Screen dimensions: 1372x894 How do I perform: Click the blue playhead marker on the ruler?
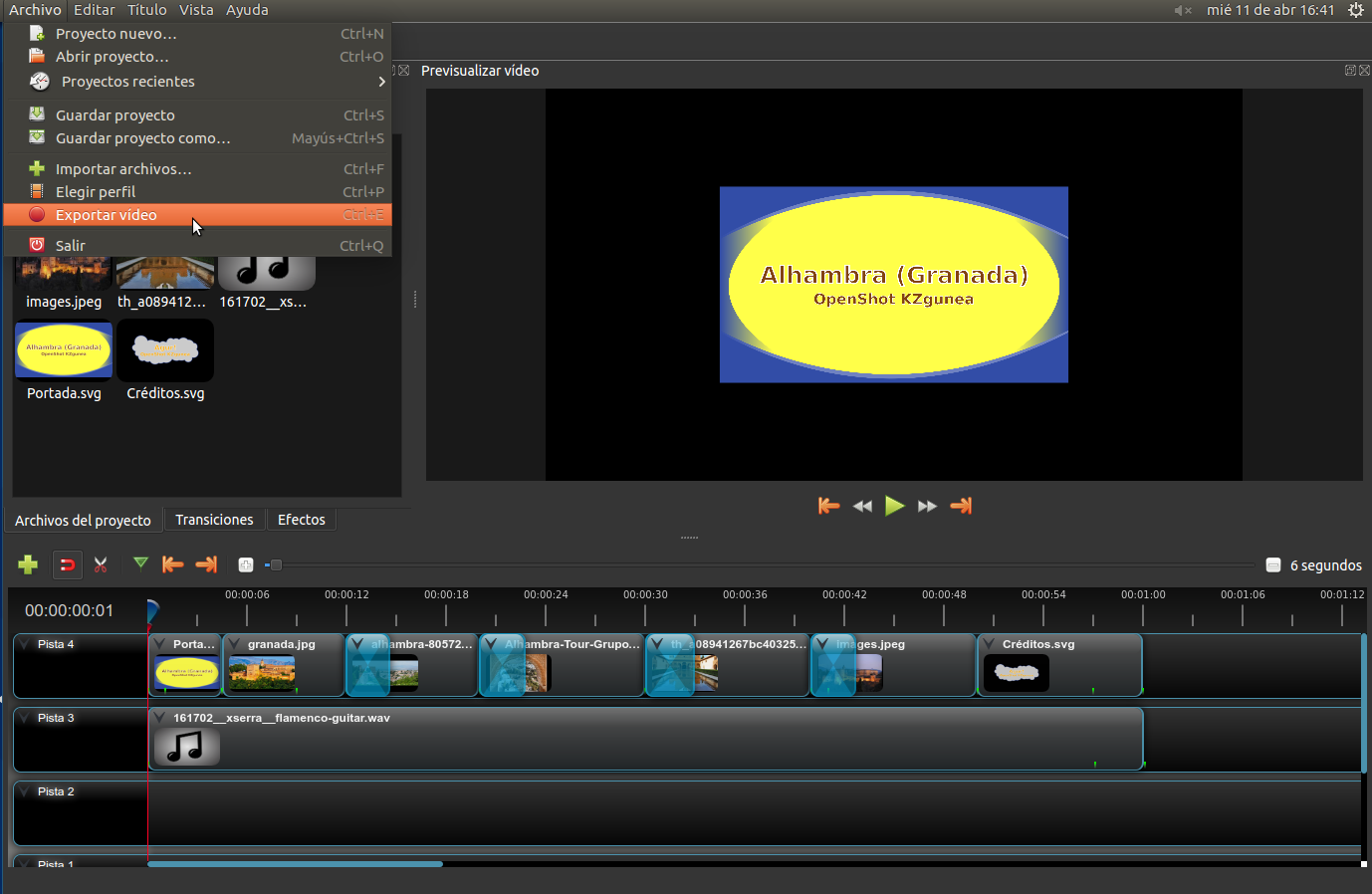pos(152,610)
